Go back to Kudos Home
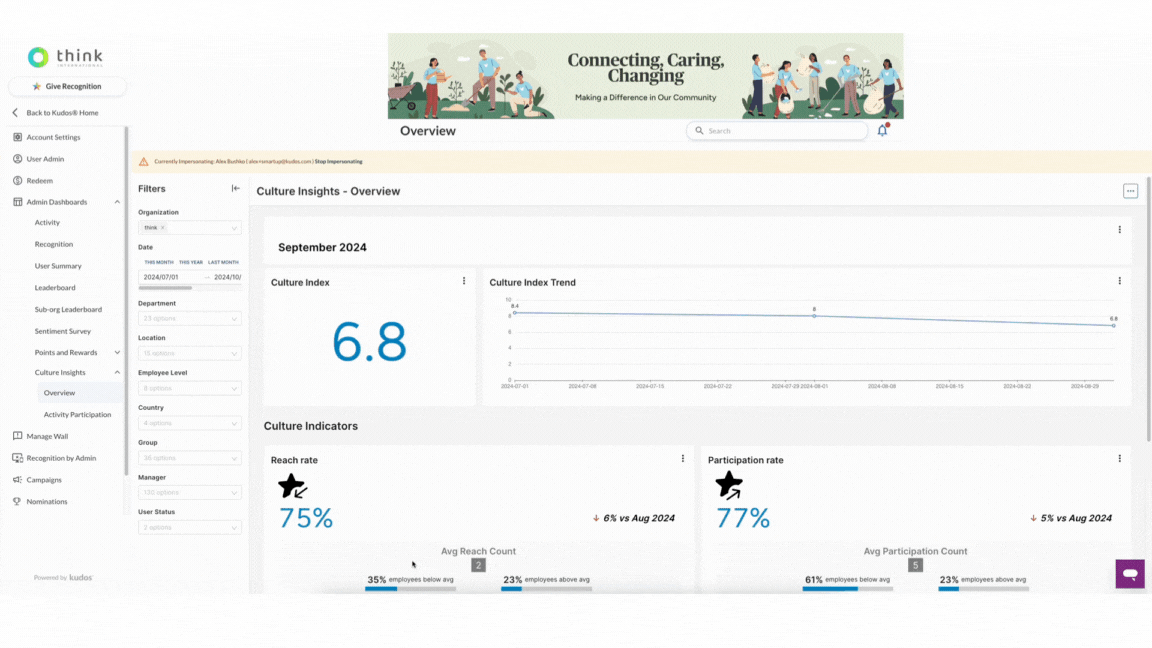Viewport: 1152px width, 648px height. click(x=56, y=112)
